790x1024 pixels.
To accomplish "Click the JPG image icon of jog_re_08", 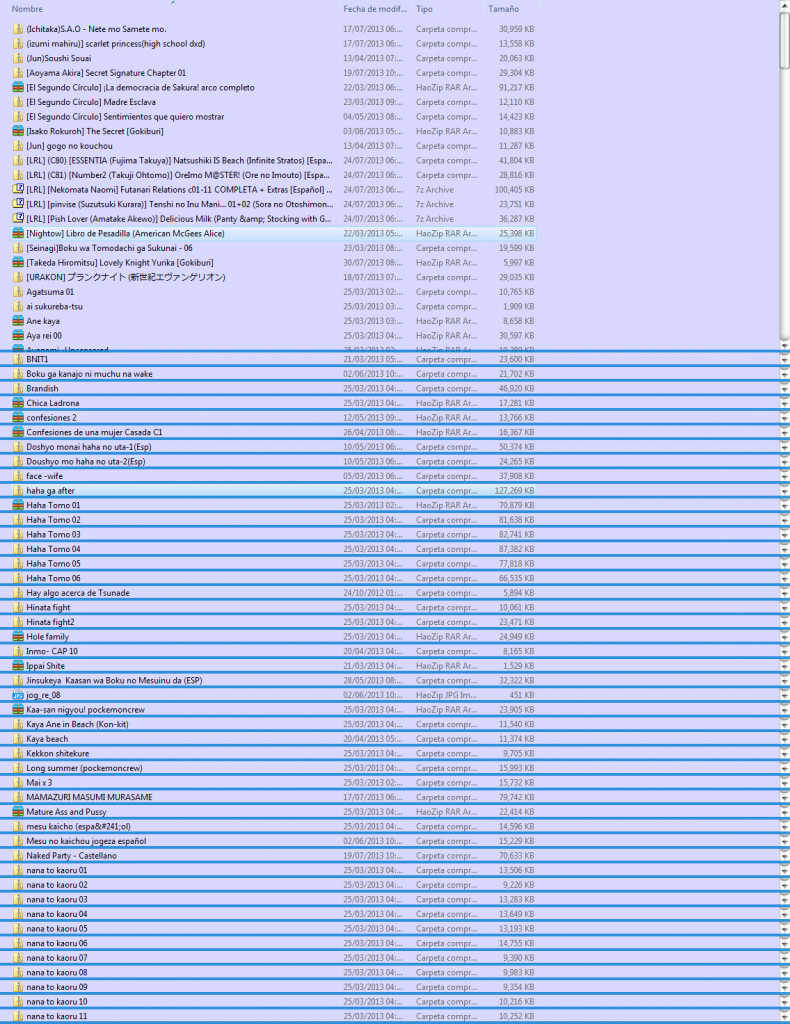I will [18, 695].
